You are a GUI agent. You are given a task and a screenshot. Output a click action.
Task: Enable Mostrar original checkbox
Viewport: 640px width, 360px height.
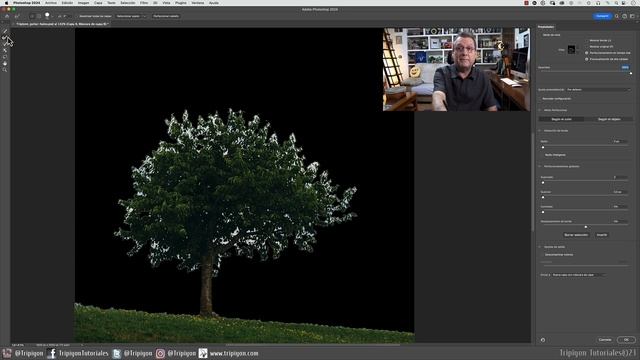[586, 47]
